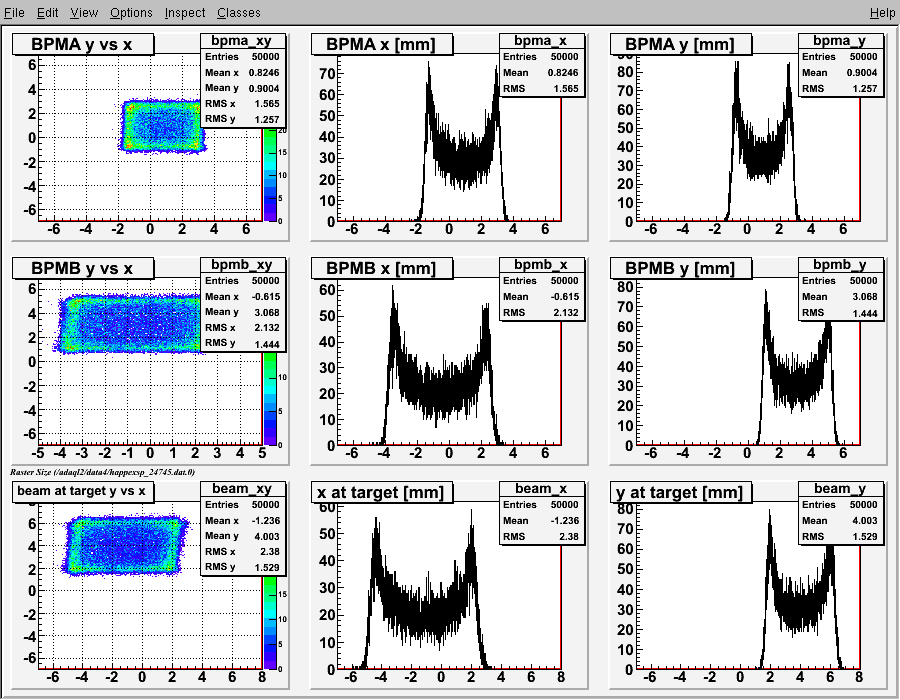The width and height of the screenshot is (900, 700).
Task: Click the bpmb_x stats box name
Action: click(541, 265)
